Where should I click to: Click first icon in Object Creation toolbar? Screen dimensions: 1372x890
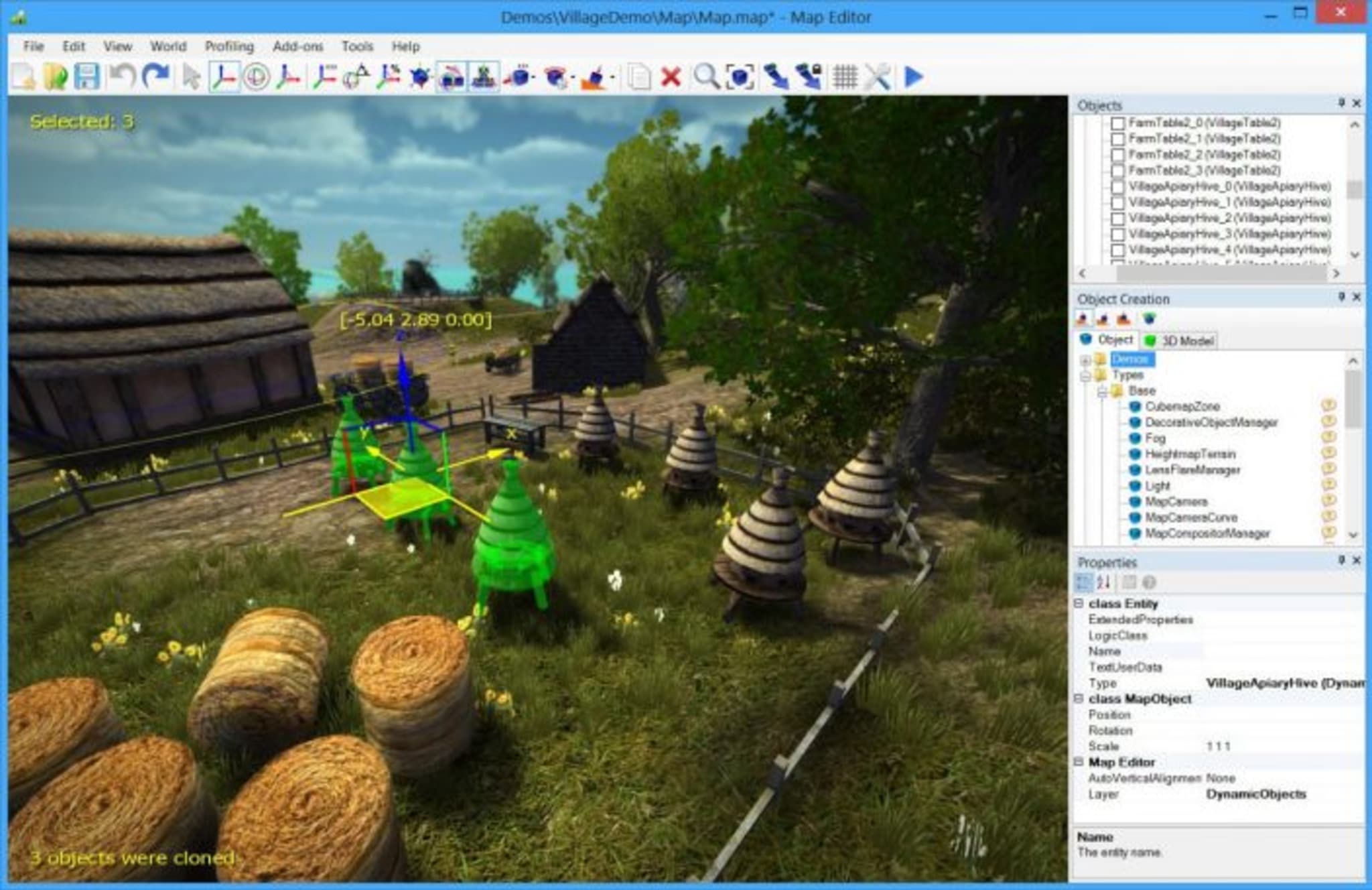[1083, 319]
